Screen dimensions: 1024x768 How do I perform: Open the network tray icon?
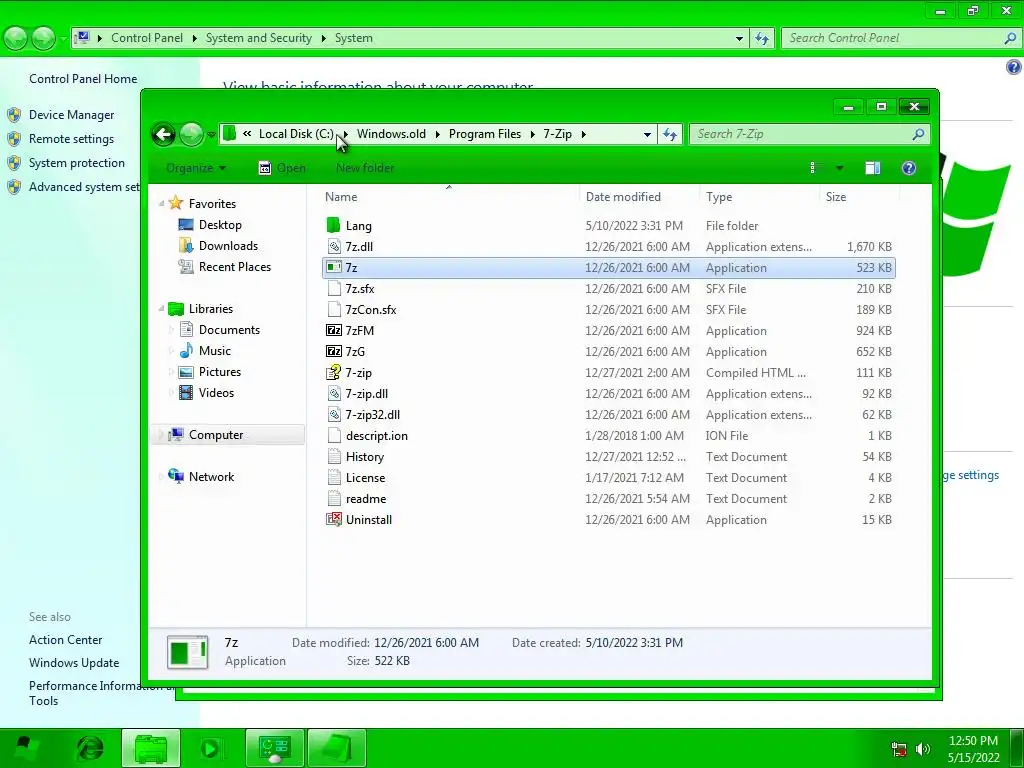[899, 749]
